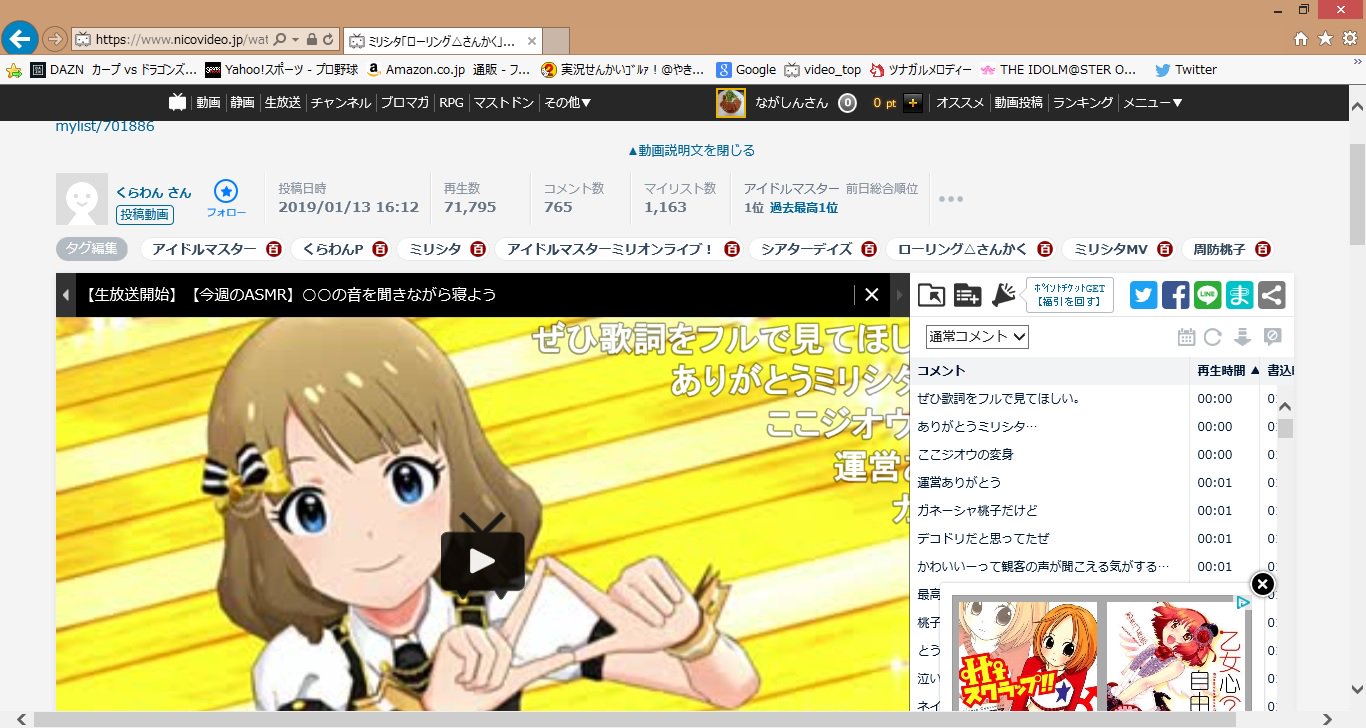
Task: Open the くらわん uploader avatar
Action: [x=82, y=199]
